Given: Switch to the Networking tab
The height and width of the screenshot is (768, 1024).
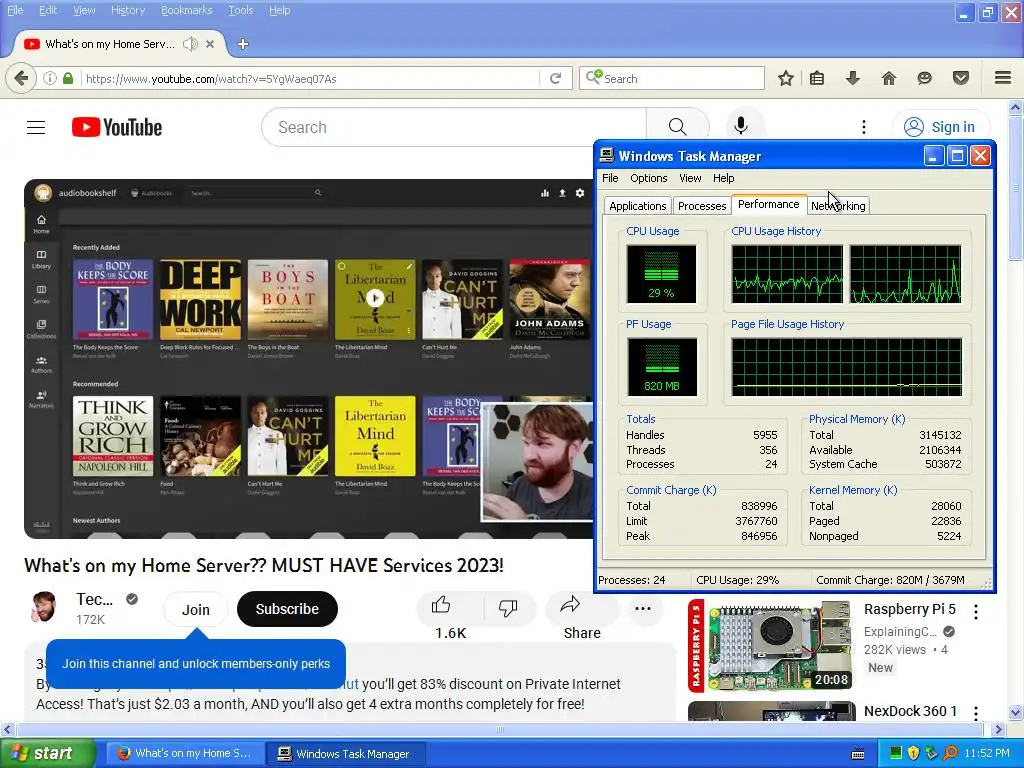Looking at the screenshot, I should click(x=838, y=206).
